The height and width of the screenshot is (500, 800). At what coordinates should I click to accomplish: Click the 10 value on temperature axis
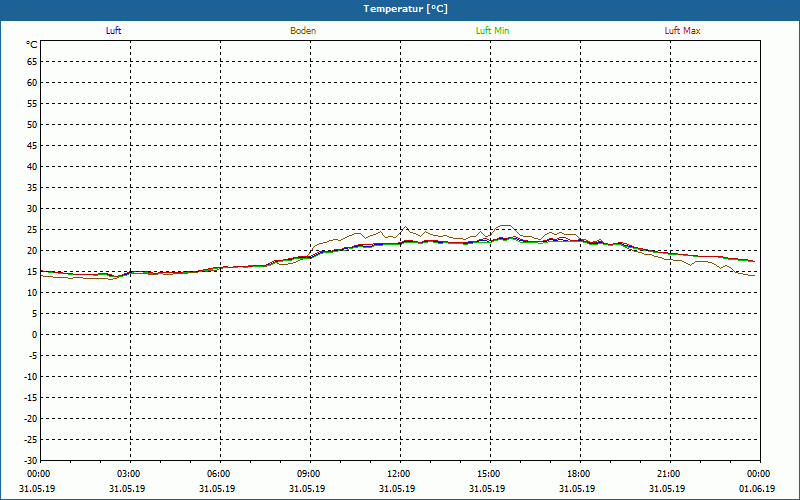click(x=32, y=293)
